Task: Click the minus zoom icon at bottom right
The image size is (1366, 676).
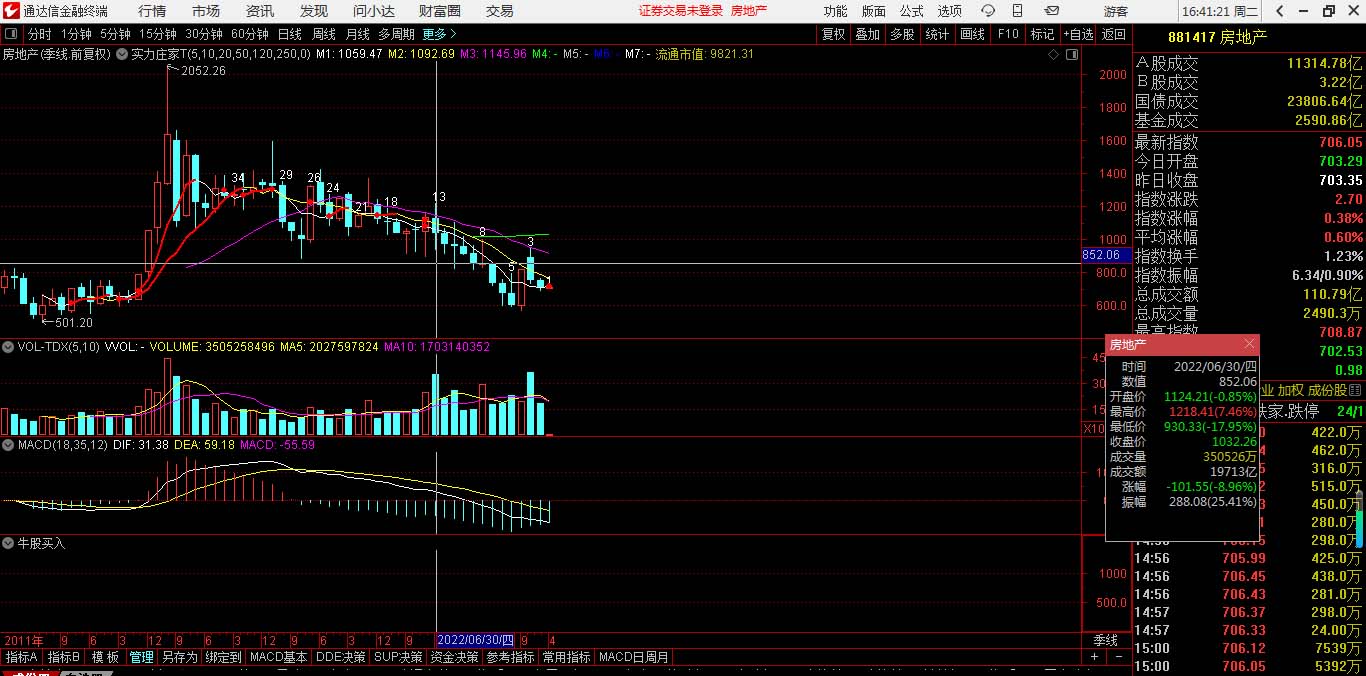Action: (1119, 657)
